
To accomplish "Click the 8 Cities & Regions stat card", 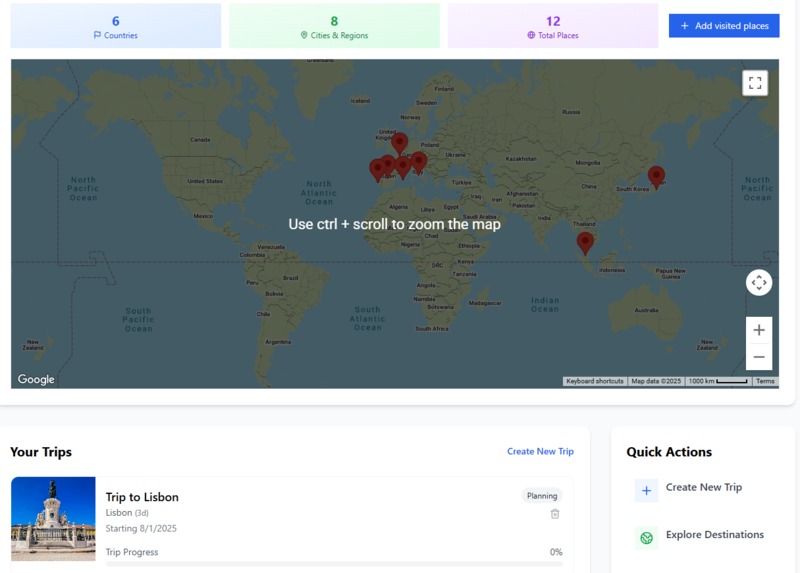I will click(x=334, y=26).
